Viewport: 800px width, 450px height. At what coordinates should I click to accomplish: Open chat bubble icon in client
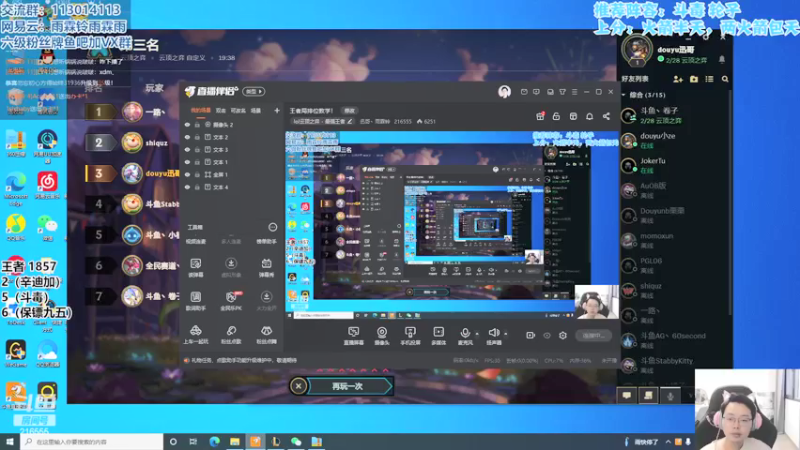click(627, 395)
